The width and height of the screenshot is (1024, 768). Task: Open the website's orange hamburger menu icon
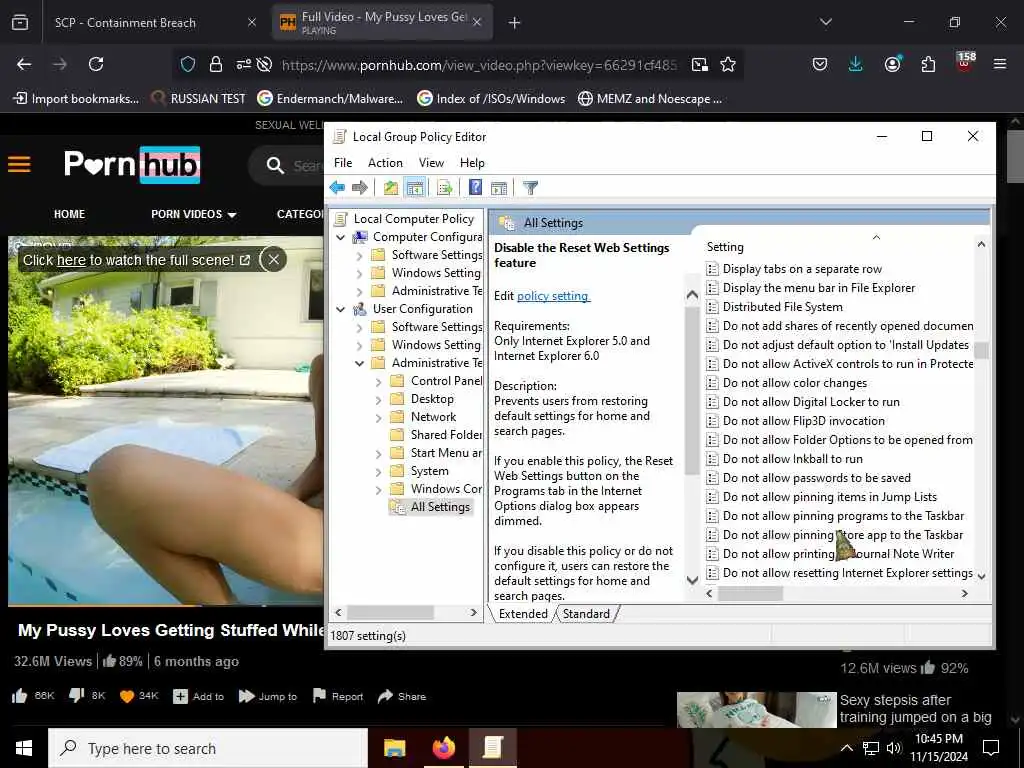[x=19, y=164]
